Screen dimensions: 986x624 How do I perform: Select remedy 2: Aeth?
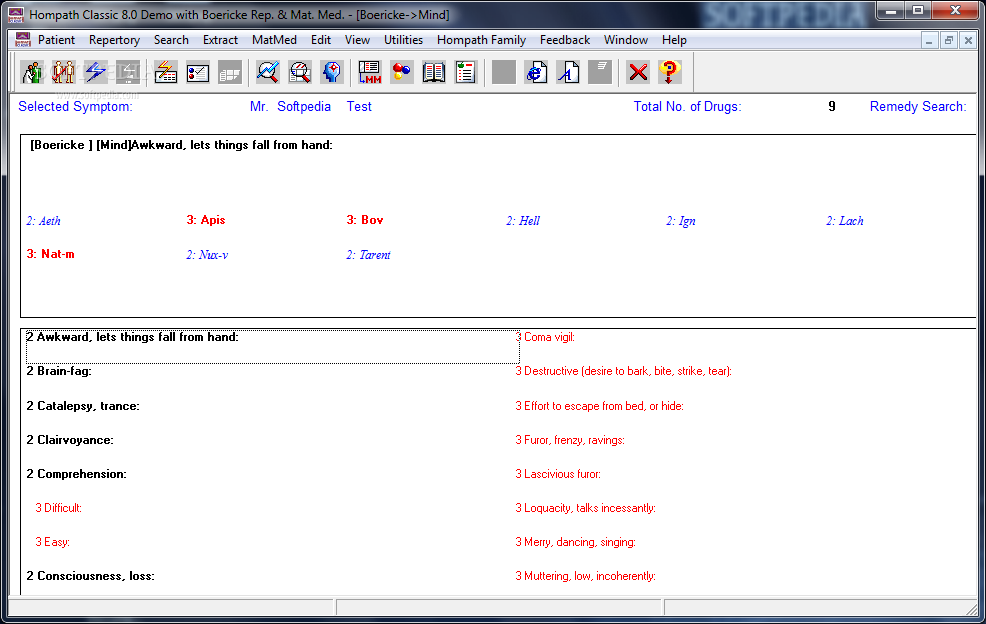pyautogui.click(x=43, y=221)
